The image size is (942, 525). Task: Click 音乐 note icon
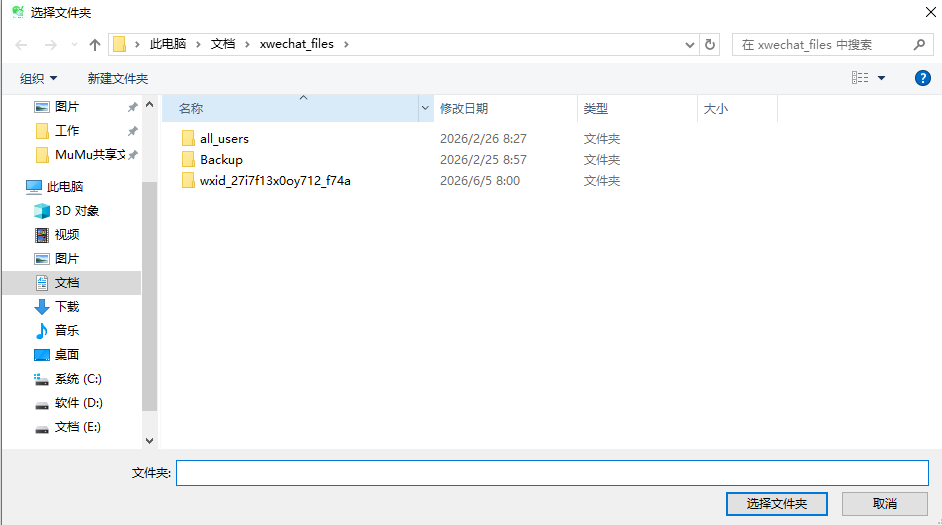tap(41, 330)
